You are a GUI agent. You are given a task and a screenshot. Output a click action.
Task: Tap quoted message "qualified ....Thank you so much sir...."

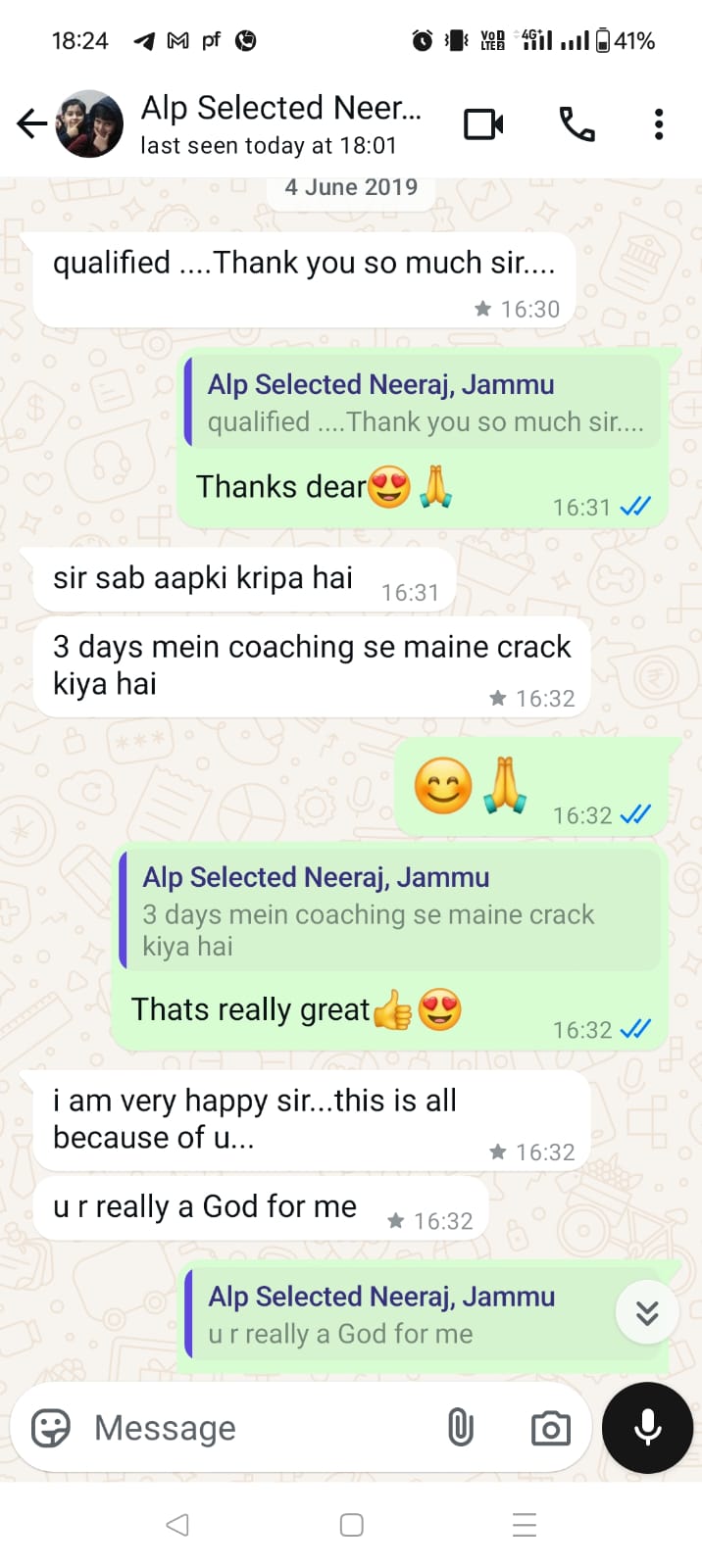click(425, 403)
